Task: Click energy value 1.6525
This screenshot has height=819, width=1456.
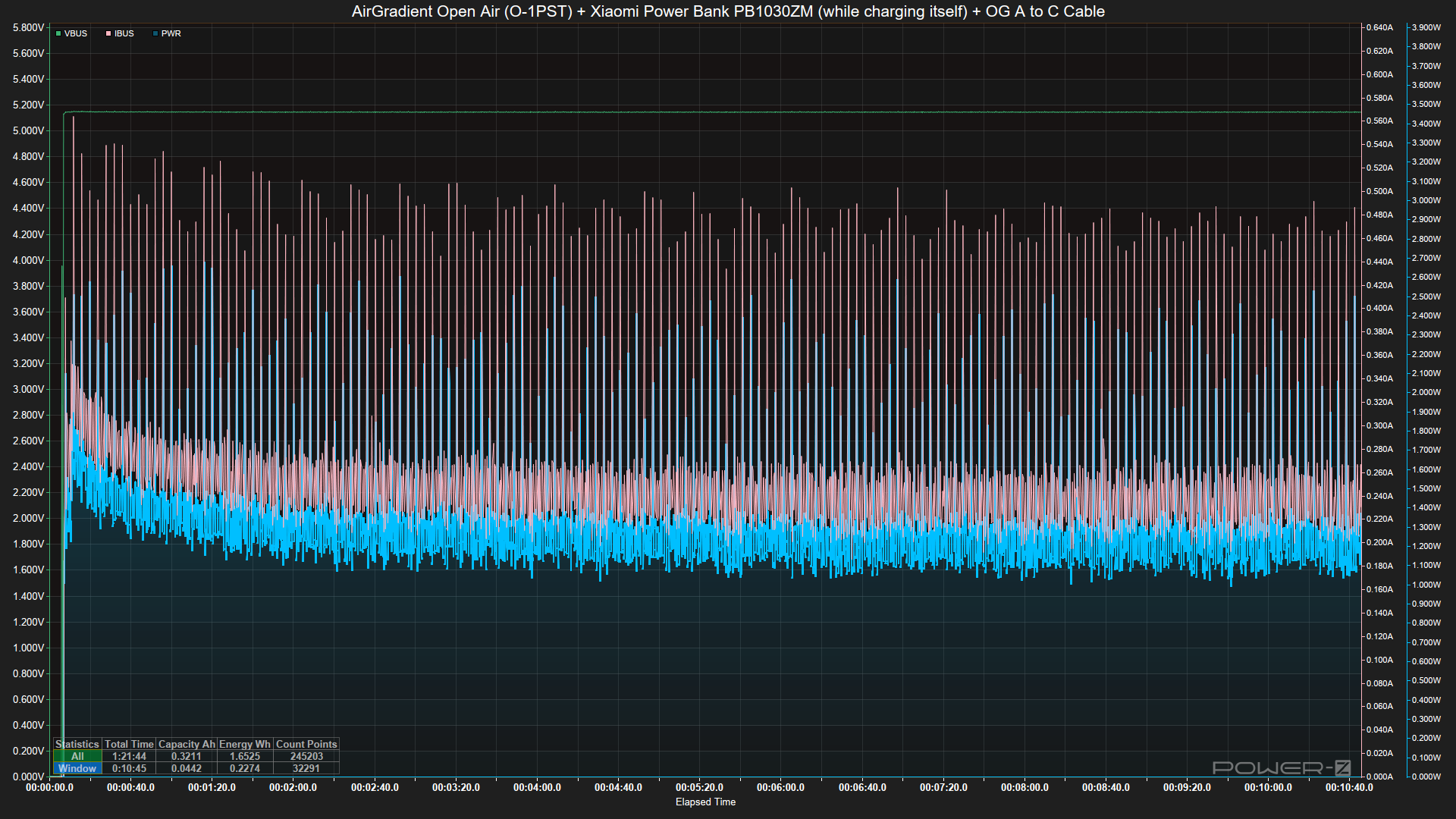Action: click(x=245, y=756)
